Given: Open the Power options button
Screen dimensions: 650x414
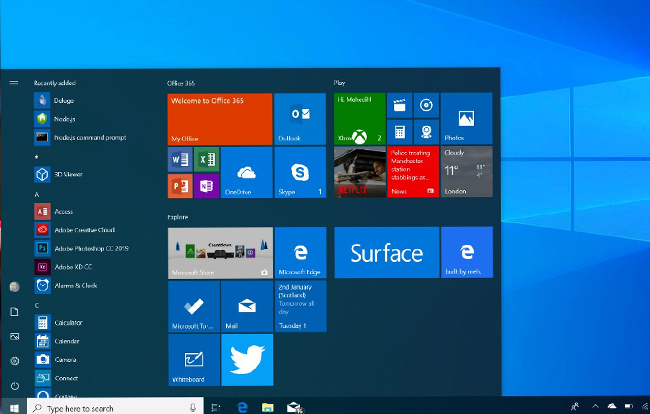Looking at the screenshot, I should click(15, 386).
